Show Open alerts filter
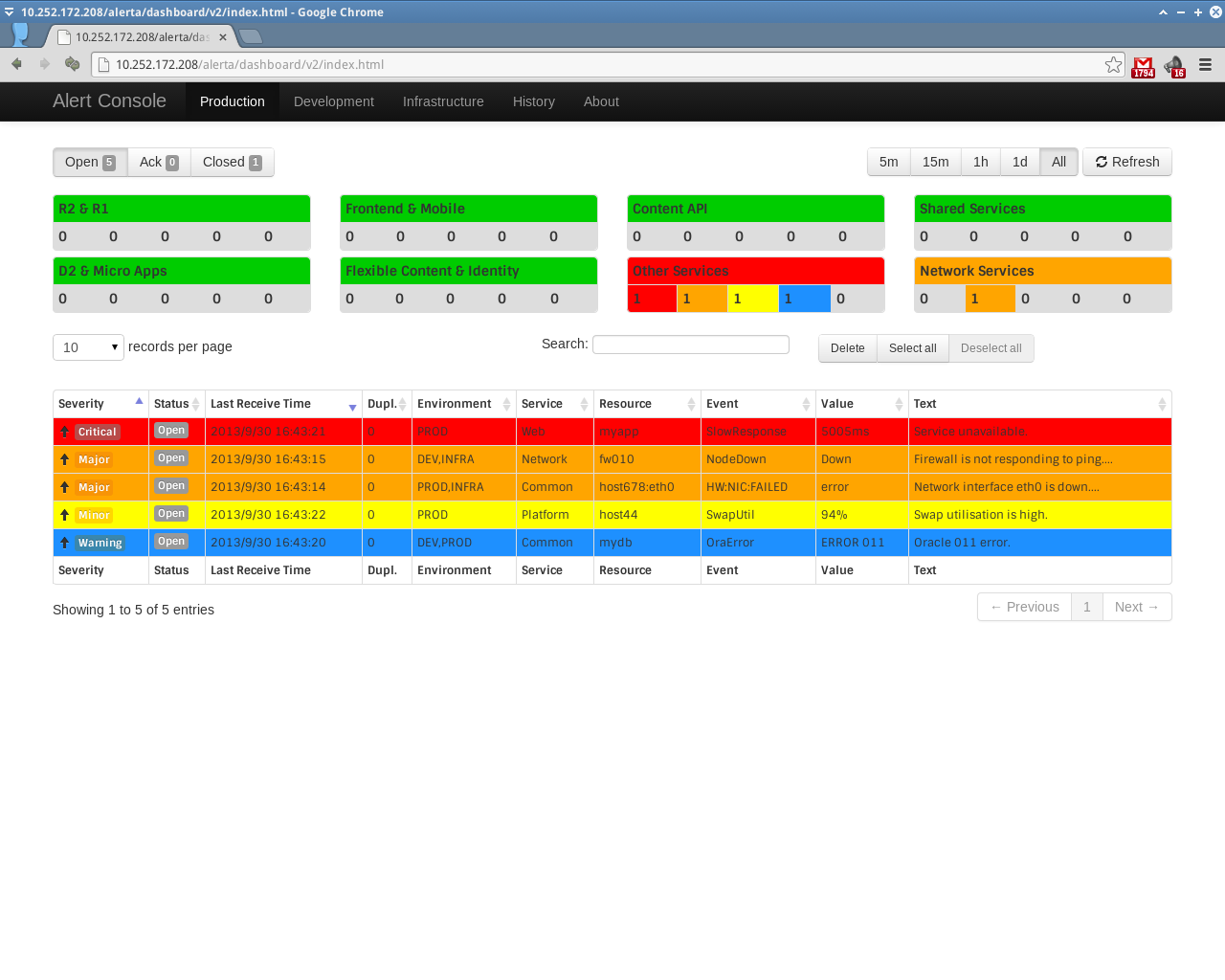The width and height of the screenshot is (1225, 980). pyautogui.click(x=90, y=162)
